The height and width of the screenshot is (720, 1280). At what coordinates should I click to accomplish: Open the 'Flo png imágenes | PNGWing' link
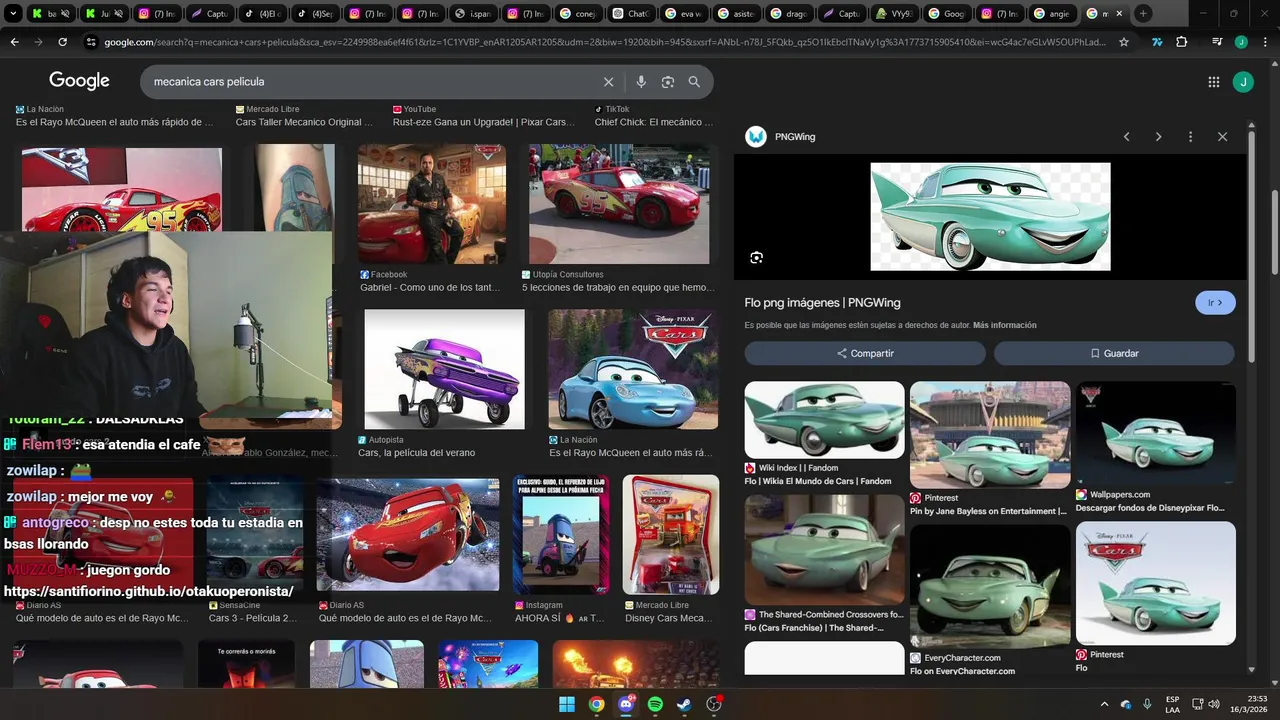[x=822, y=303]
